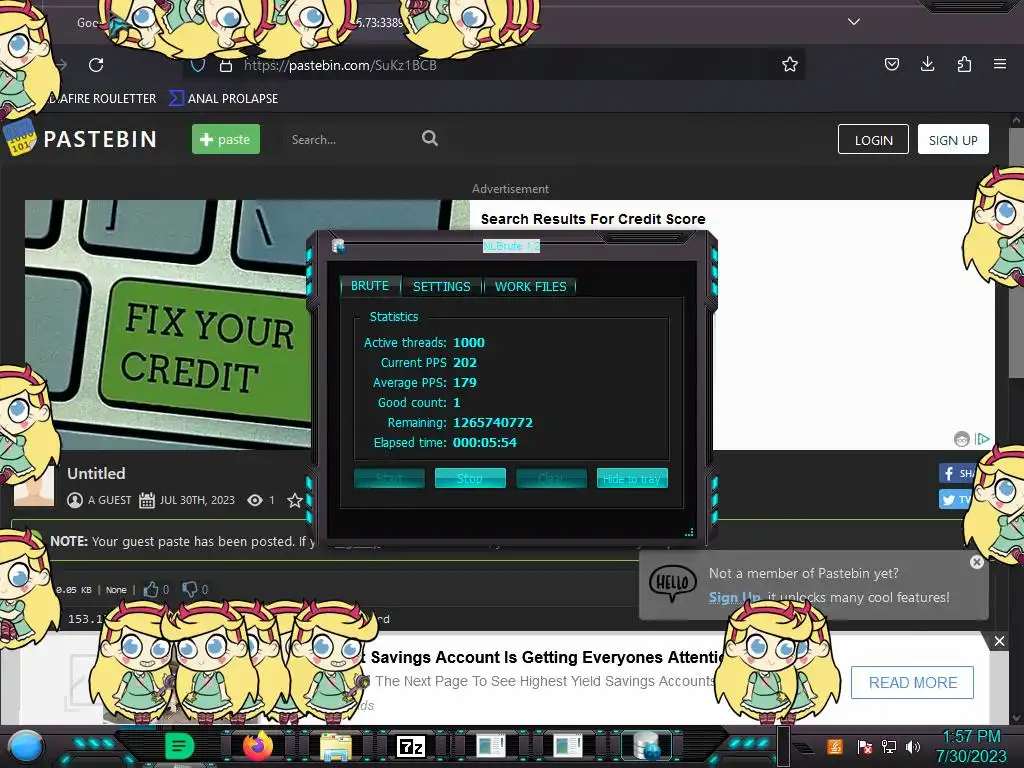Click the Action Center flag icon
This screenshot has height=768, width=1024.
[865, 746]
